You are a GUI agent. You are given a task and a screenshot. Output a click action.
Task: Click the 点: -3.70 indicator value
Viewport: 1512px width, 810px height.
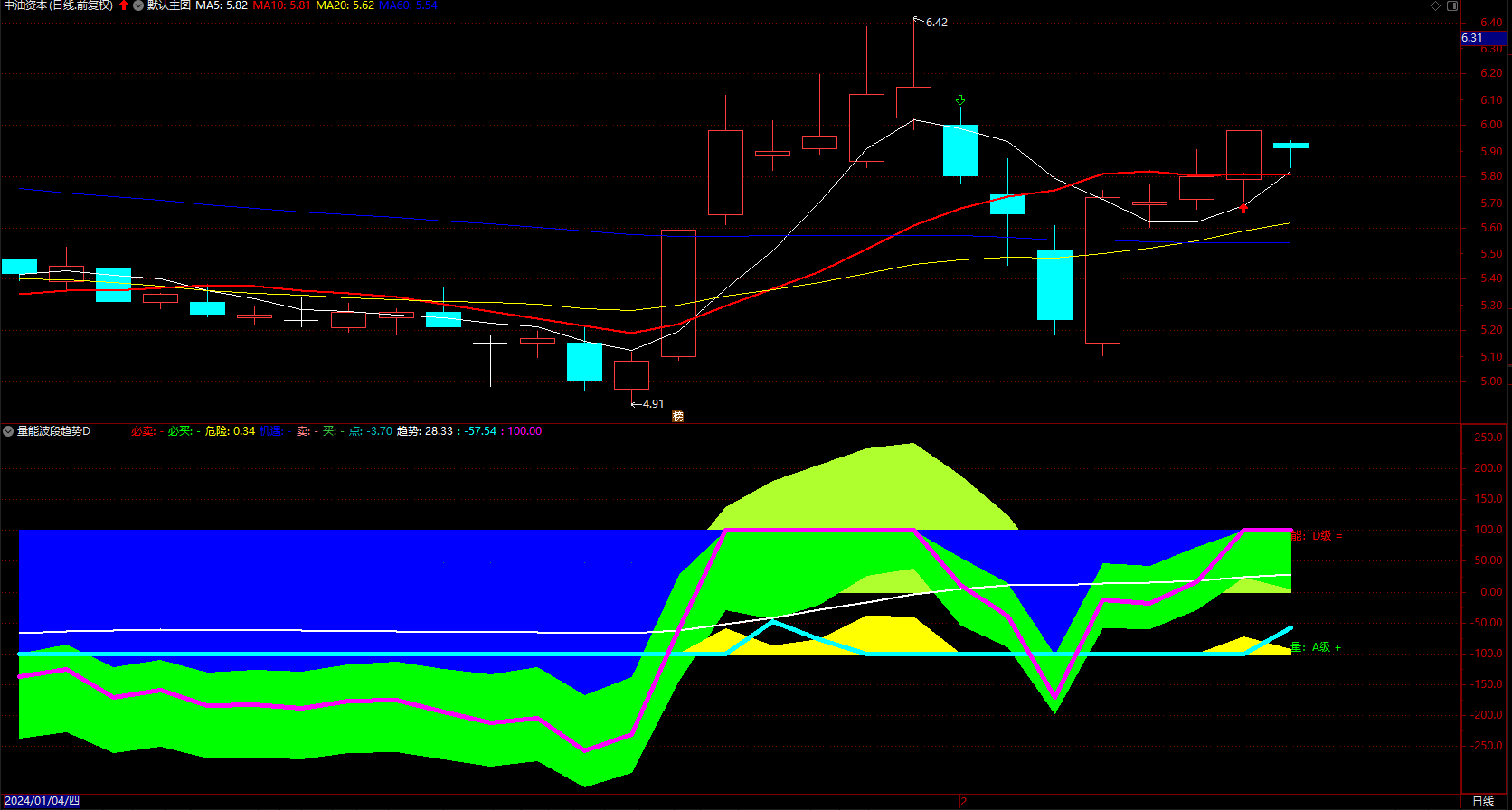(371, 431)
